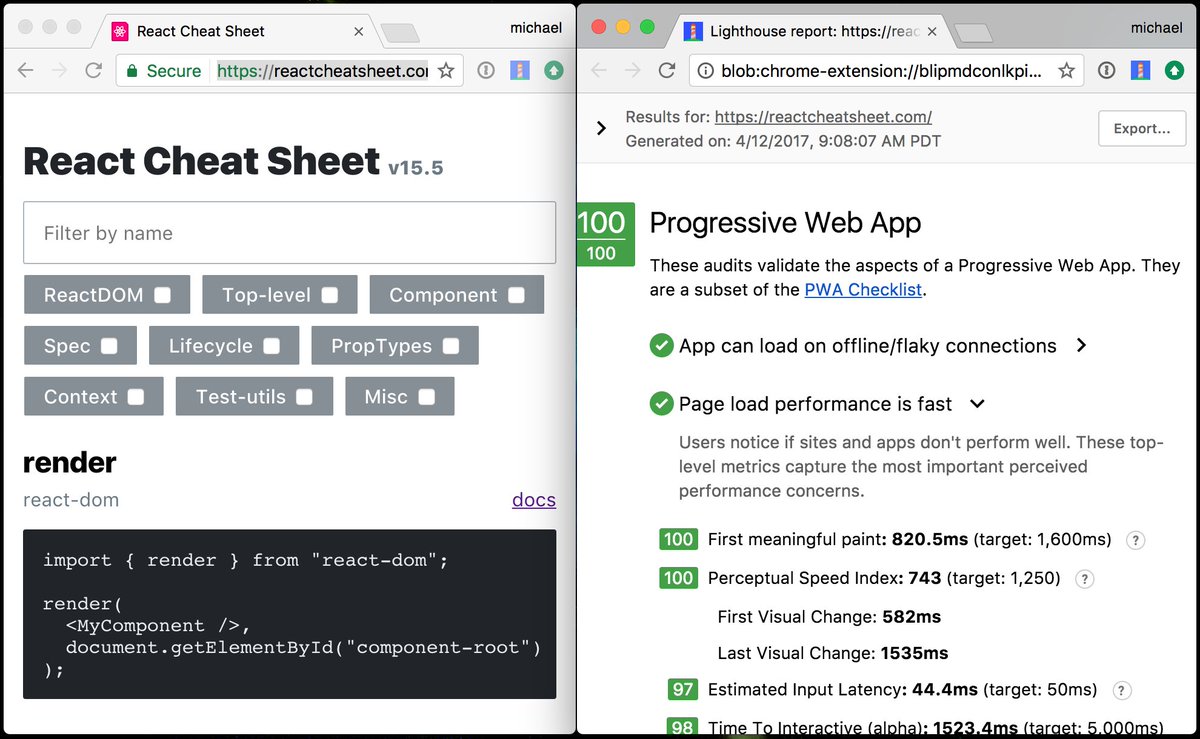The image size is (1200, 739).
Task: Select the Lighthouse report tab
Action: pos(810,31)
